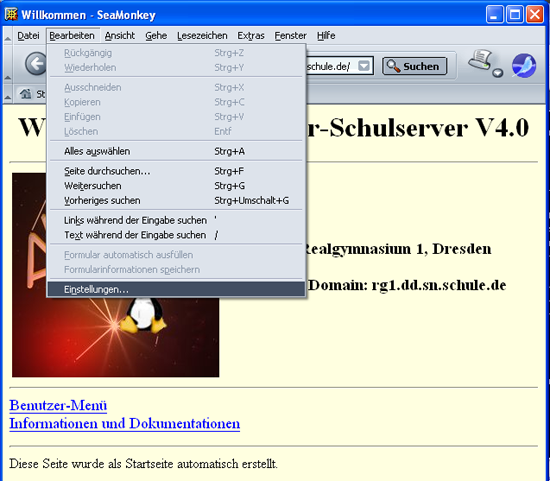Click the greyed Ausschneiden menu entry
The height and width of the screenshot is (481, 550).
click(x=176, y=87)
